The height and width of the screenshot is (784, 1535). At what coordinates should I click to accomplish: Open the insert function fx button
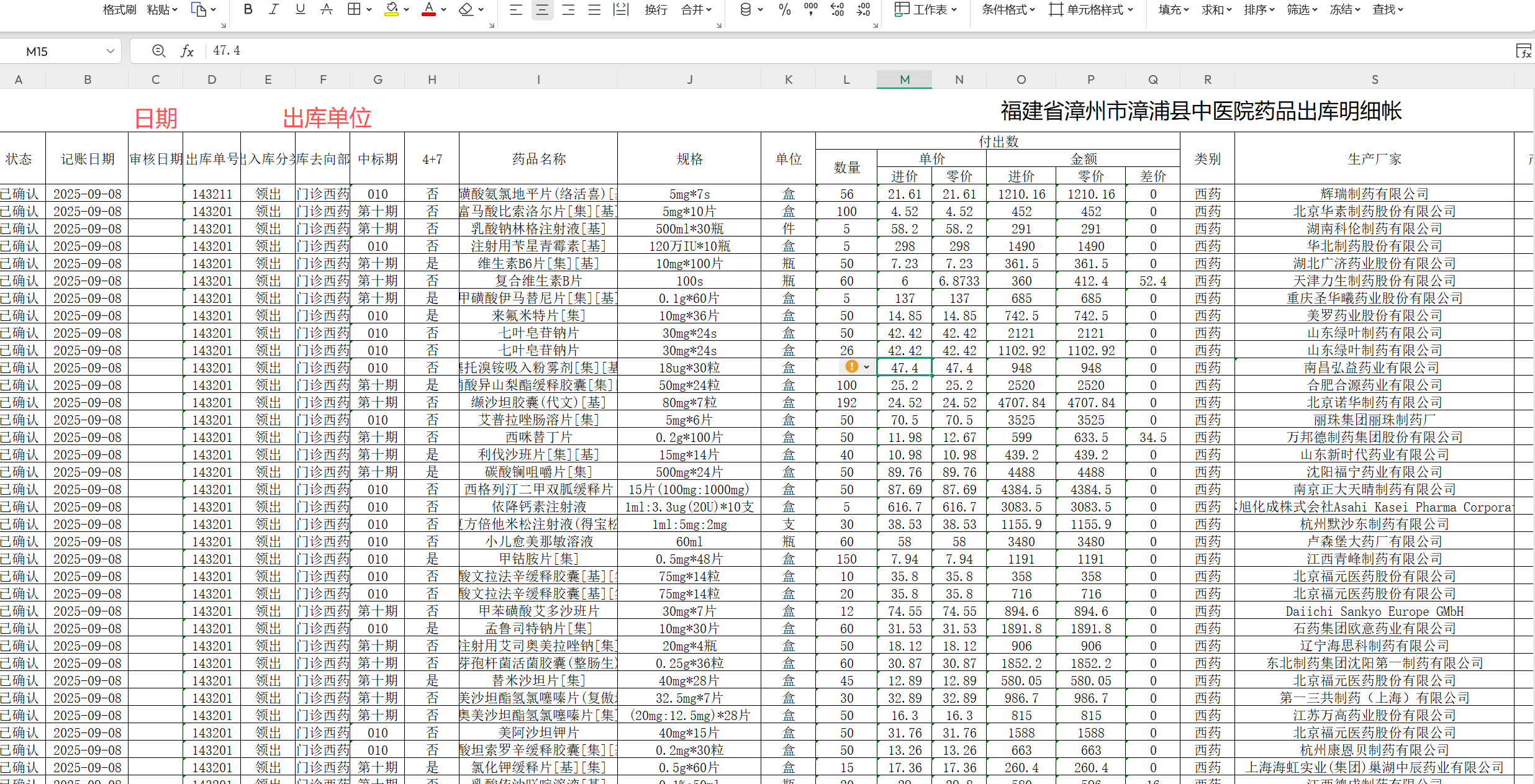(x=187, y=51)
